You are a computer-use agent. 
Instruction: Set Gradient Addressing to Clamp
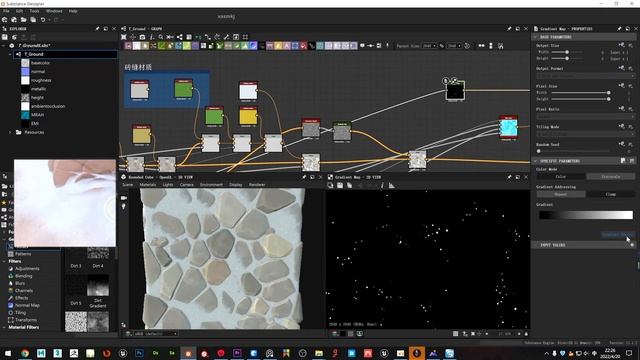tap(611, 194)
